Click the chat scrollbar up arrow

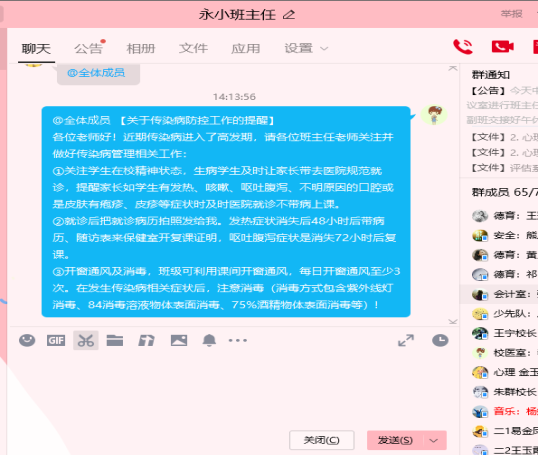coord(453,68)
